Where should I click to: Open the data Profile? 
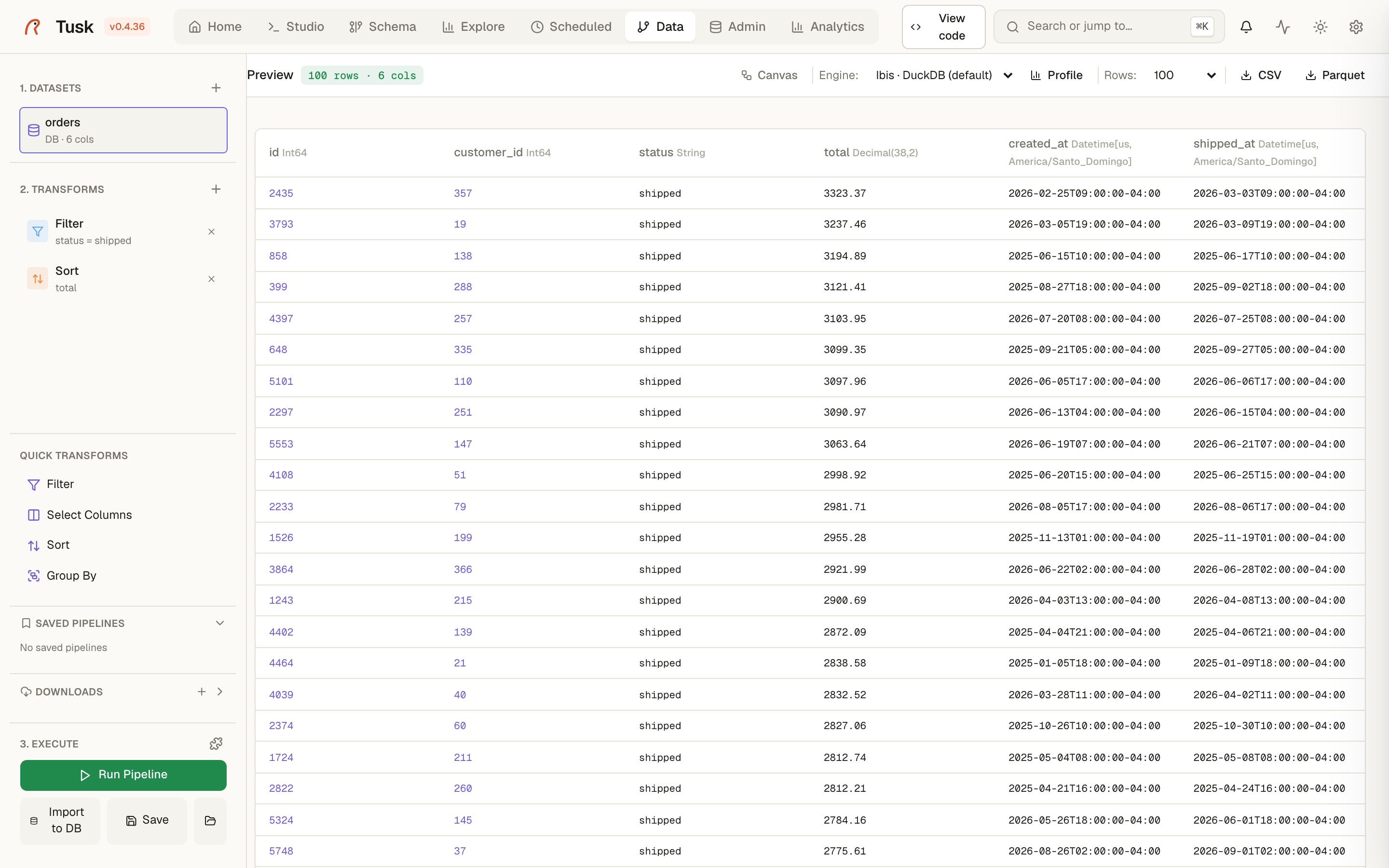coord(1057,75)
